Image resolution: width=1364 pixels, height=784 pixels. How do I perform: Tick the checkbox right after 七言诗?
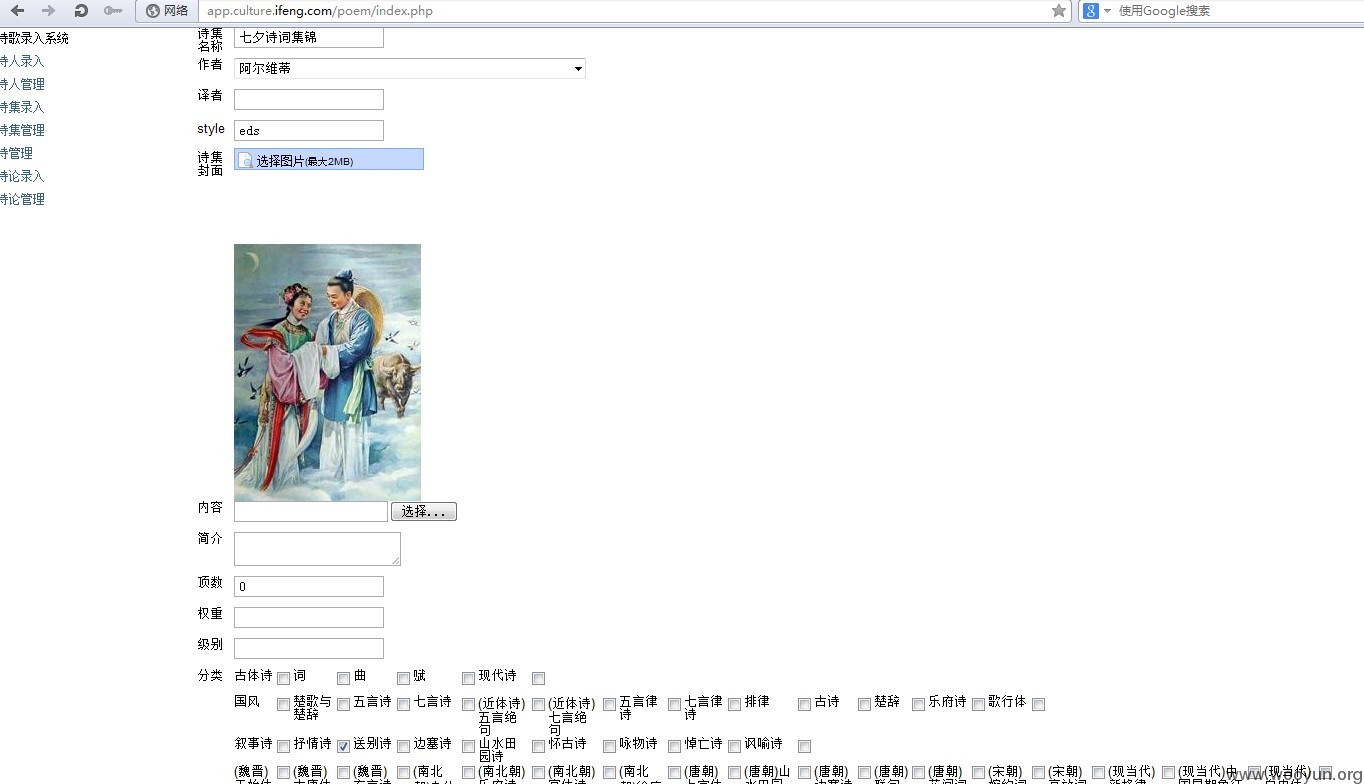468,704
